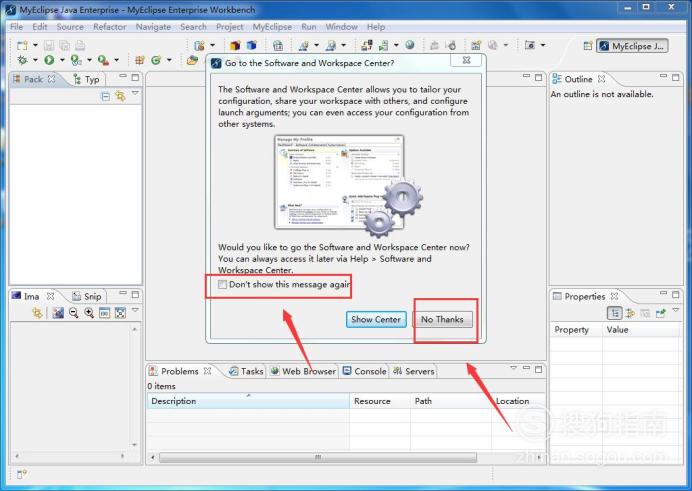
Task: Click the Fit to window icon in Image Preview
Action: (x=120, y=313)
